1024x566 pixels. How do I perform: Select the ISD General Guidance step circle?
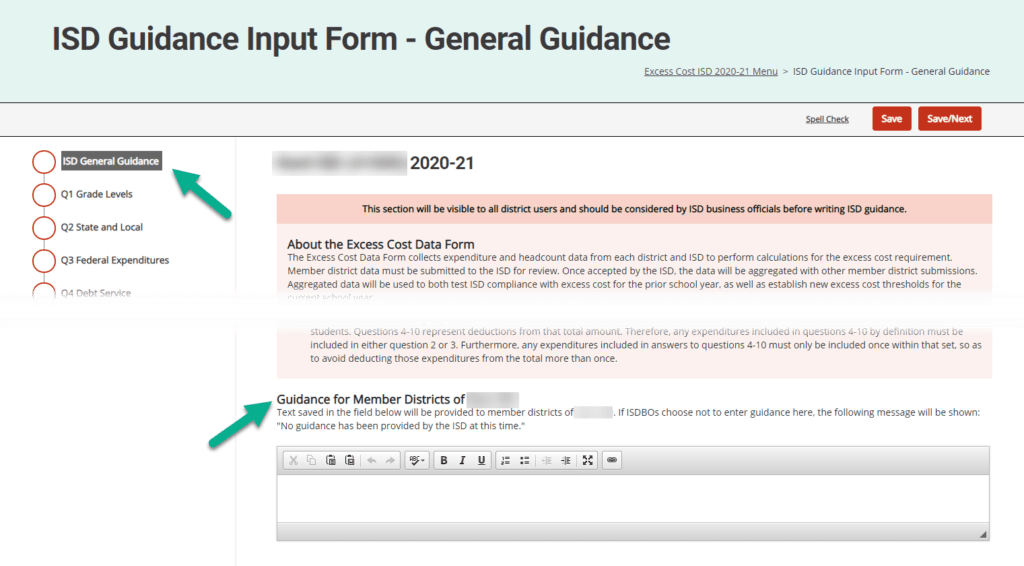(44, 161)
